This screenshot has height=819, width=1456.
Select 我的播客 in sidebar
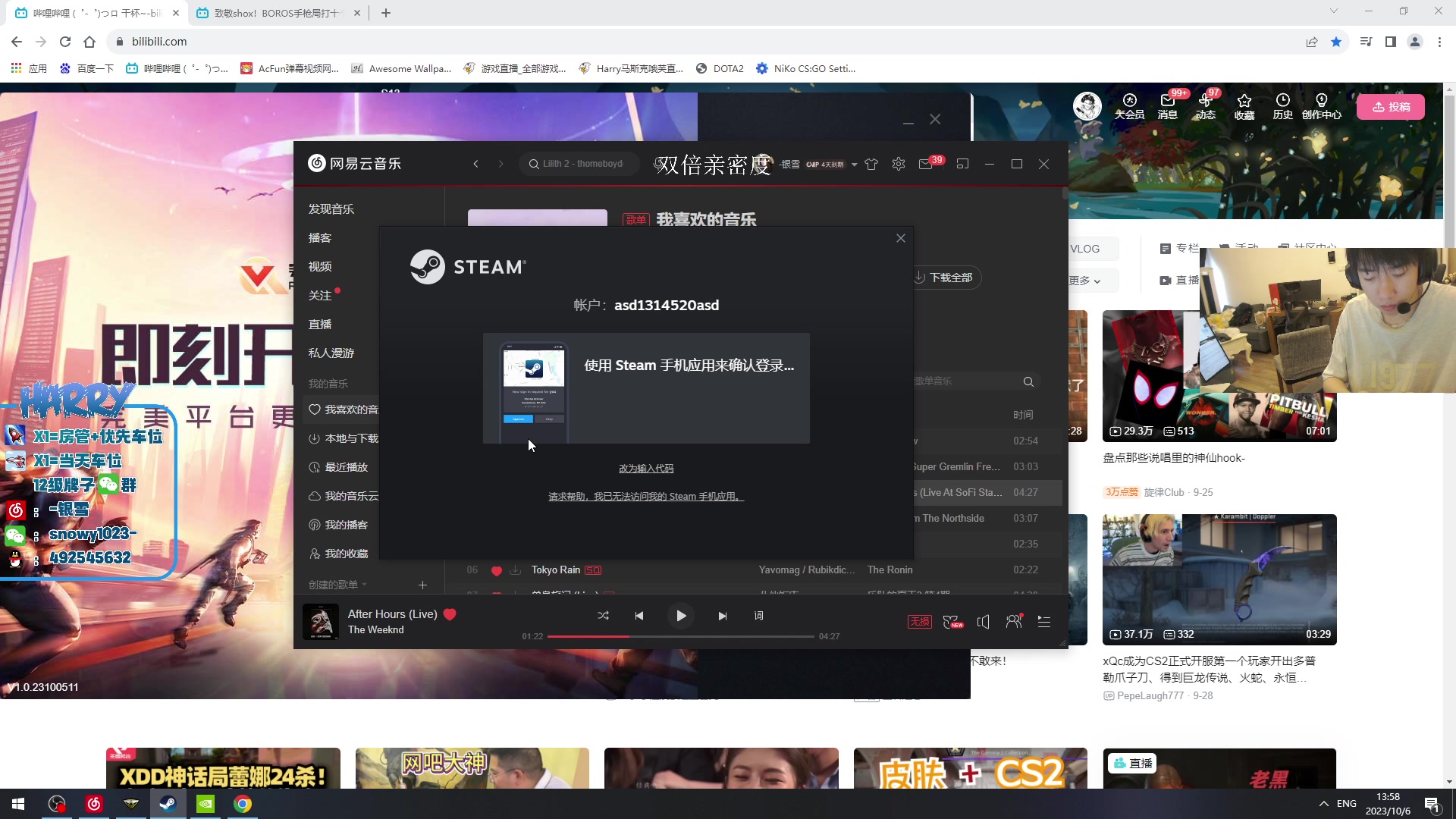pyautogui.click(x=338, y=525)
